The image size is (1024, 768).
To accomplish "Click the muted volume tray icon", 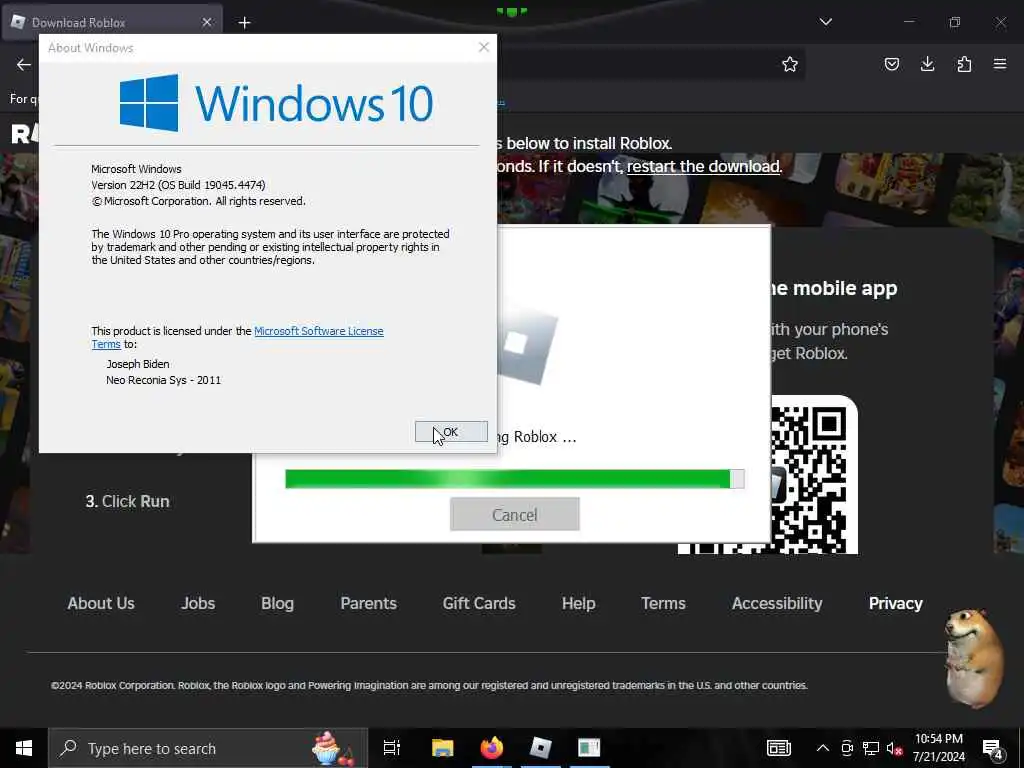I will 894,748.
